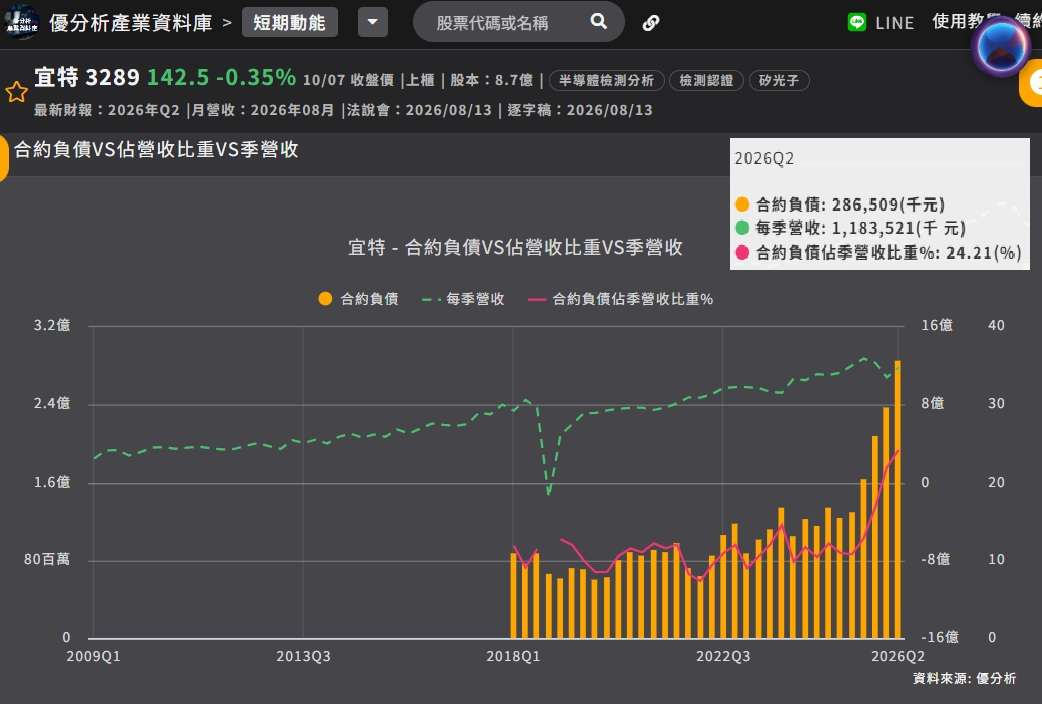Click the price text 142.5 -0.35%

[x=221, y=77]
